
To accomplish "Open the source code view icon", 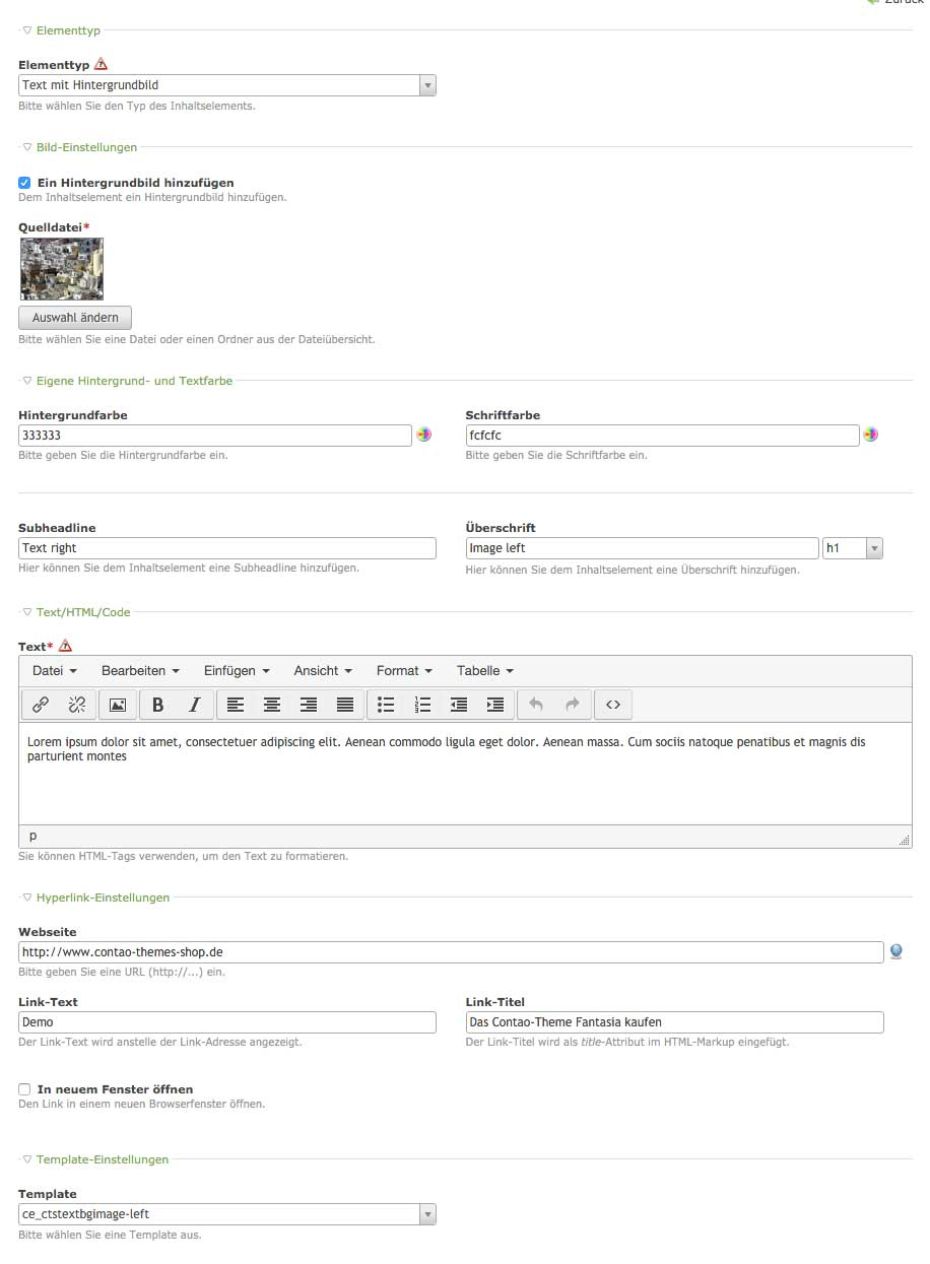I will (x=614, y=705).
